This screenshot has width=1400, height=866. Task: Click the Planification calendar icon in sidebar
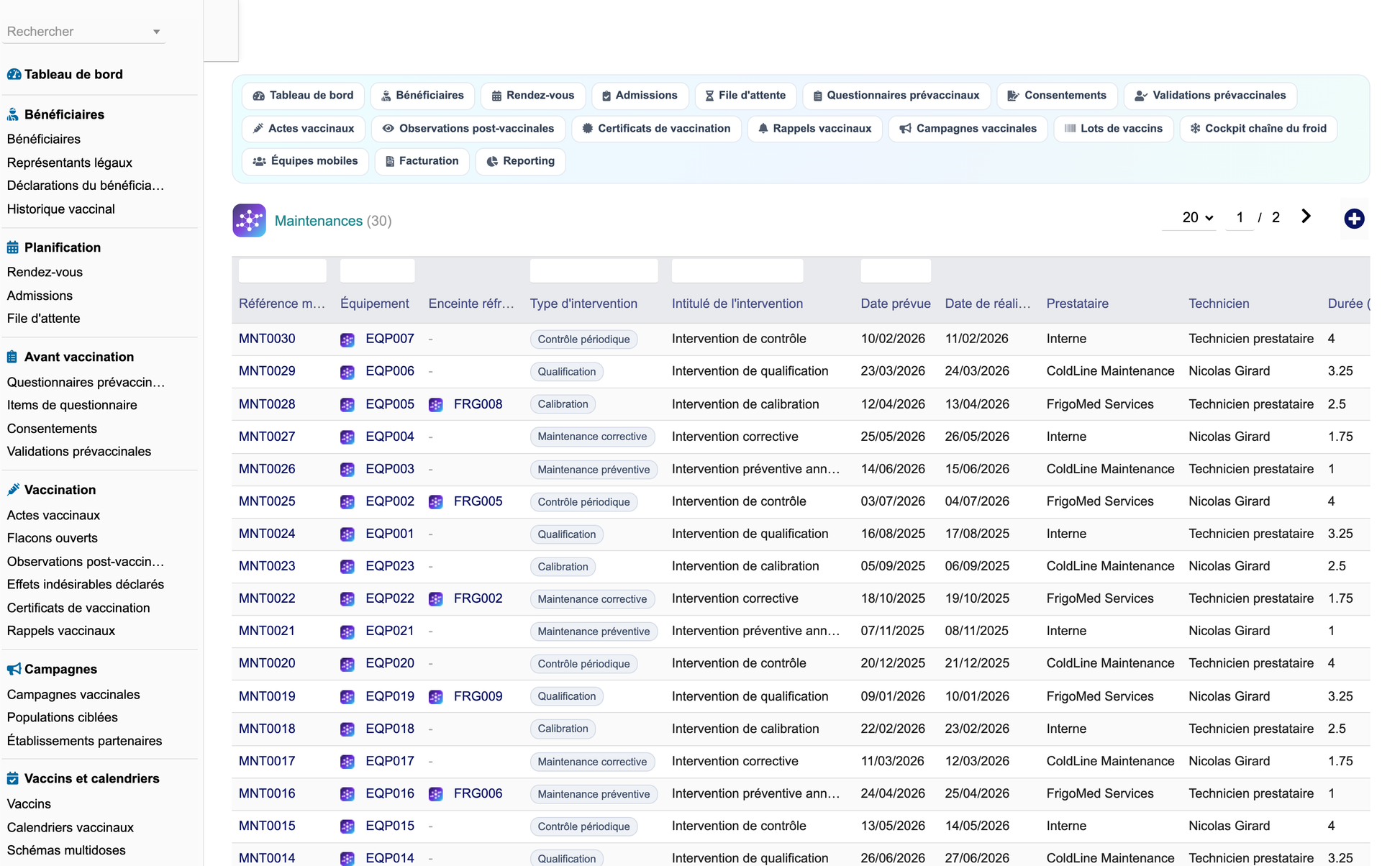click(13, 247)
